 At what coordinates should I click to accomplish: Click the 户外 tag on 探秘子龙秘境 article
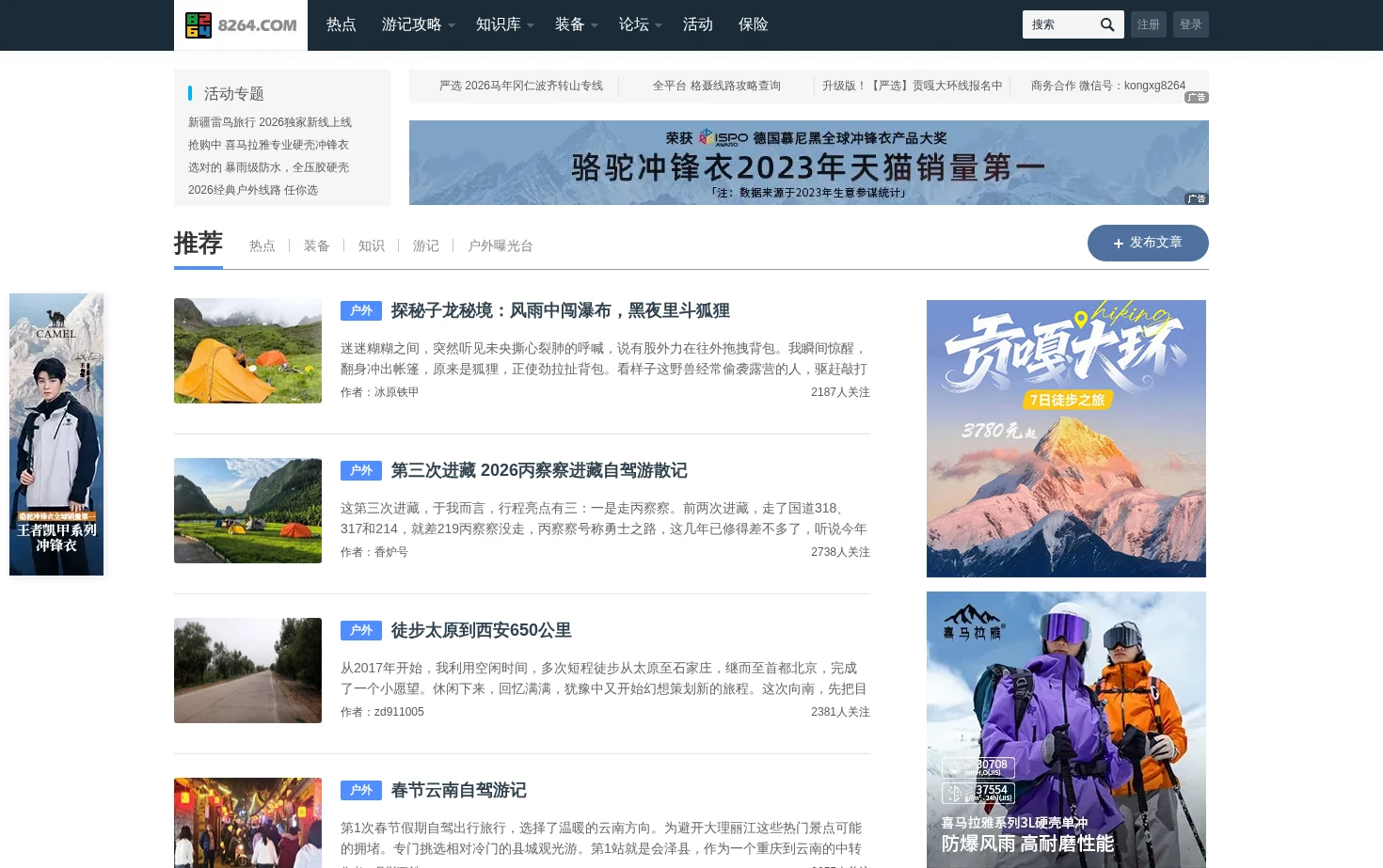(x=361, y=310)
